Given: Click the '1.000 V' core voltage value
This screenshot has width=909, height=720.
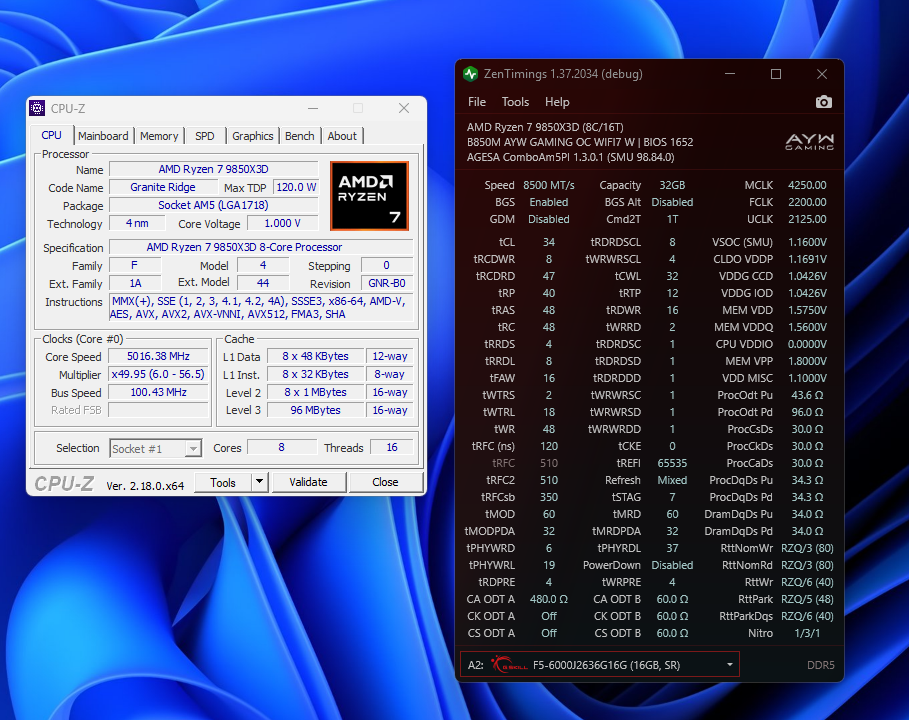Looking at the screenshot, I should click(x=282, y=223).
